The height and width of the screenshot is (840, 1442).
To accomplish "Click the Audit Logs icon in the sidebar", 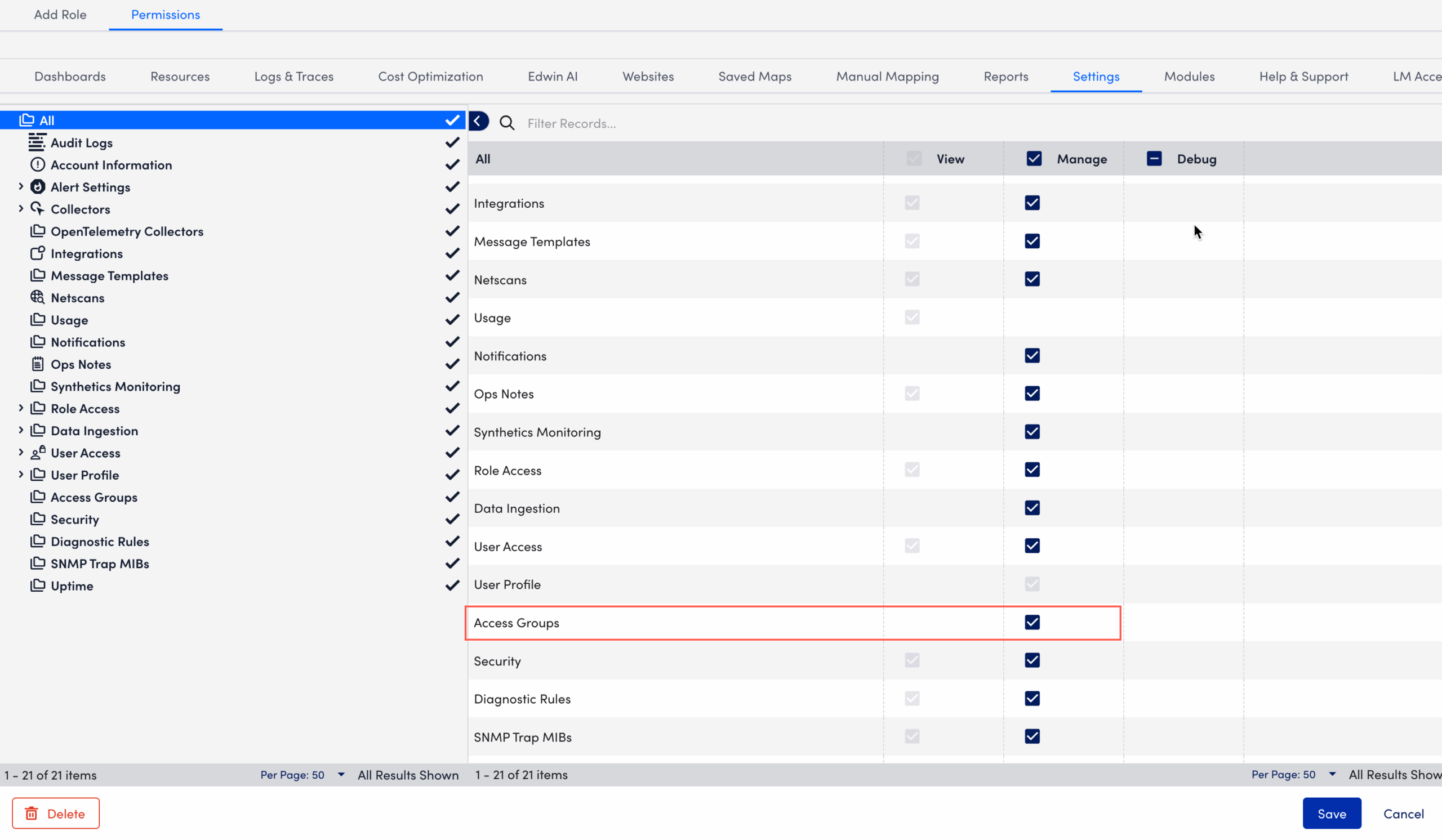I will coord(37,142).
